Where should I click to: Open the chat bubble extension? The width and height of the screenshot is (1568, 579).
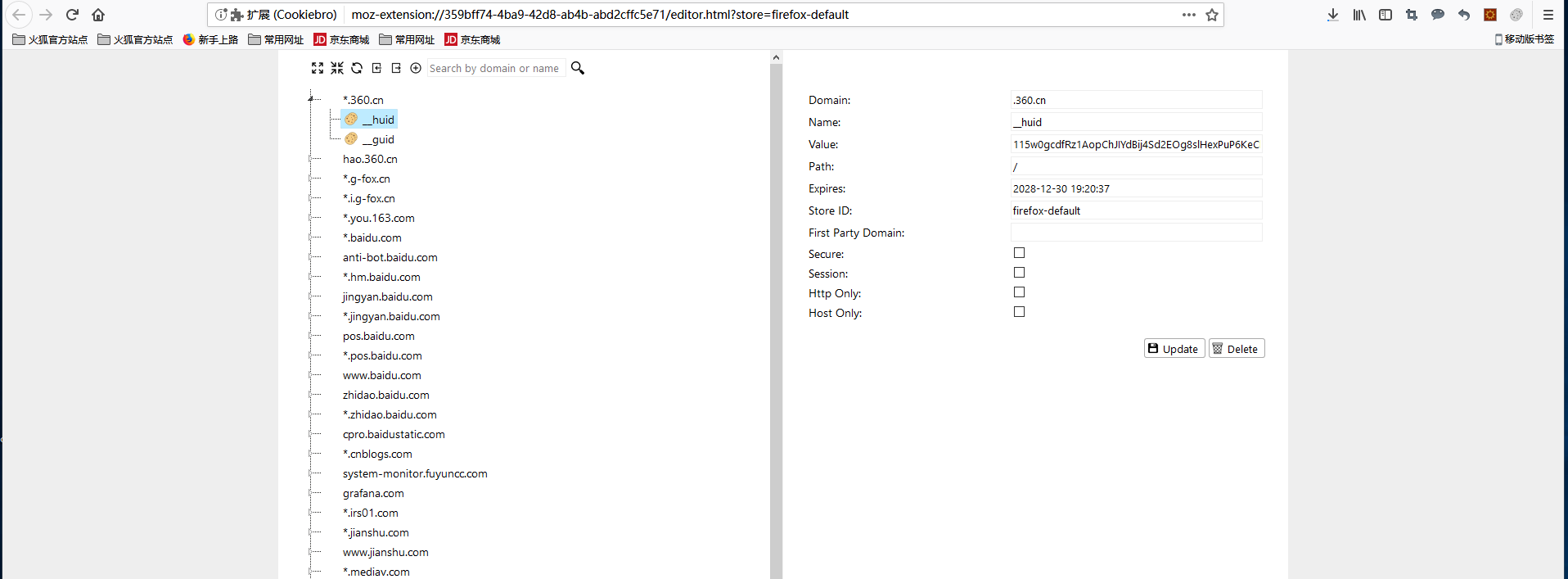coord(1438,15)
